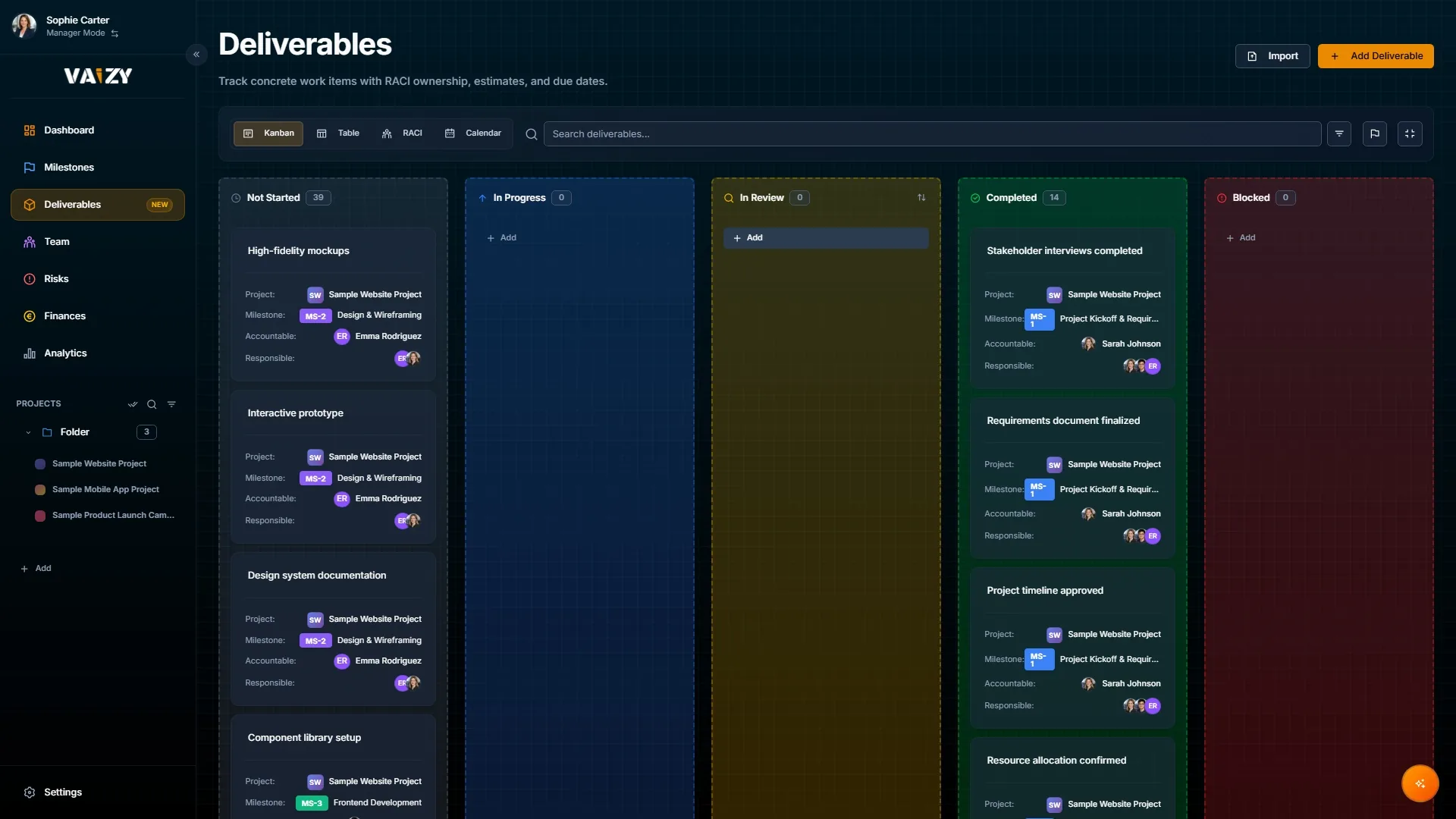This screenshot has width=1456, height=819.
Task: Click the MS-3 milestone badge on Component library setup
Action: click(x=312, y=803)
